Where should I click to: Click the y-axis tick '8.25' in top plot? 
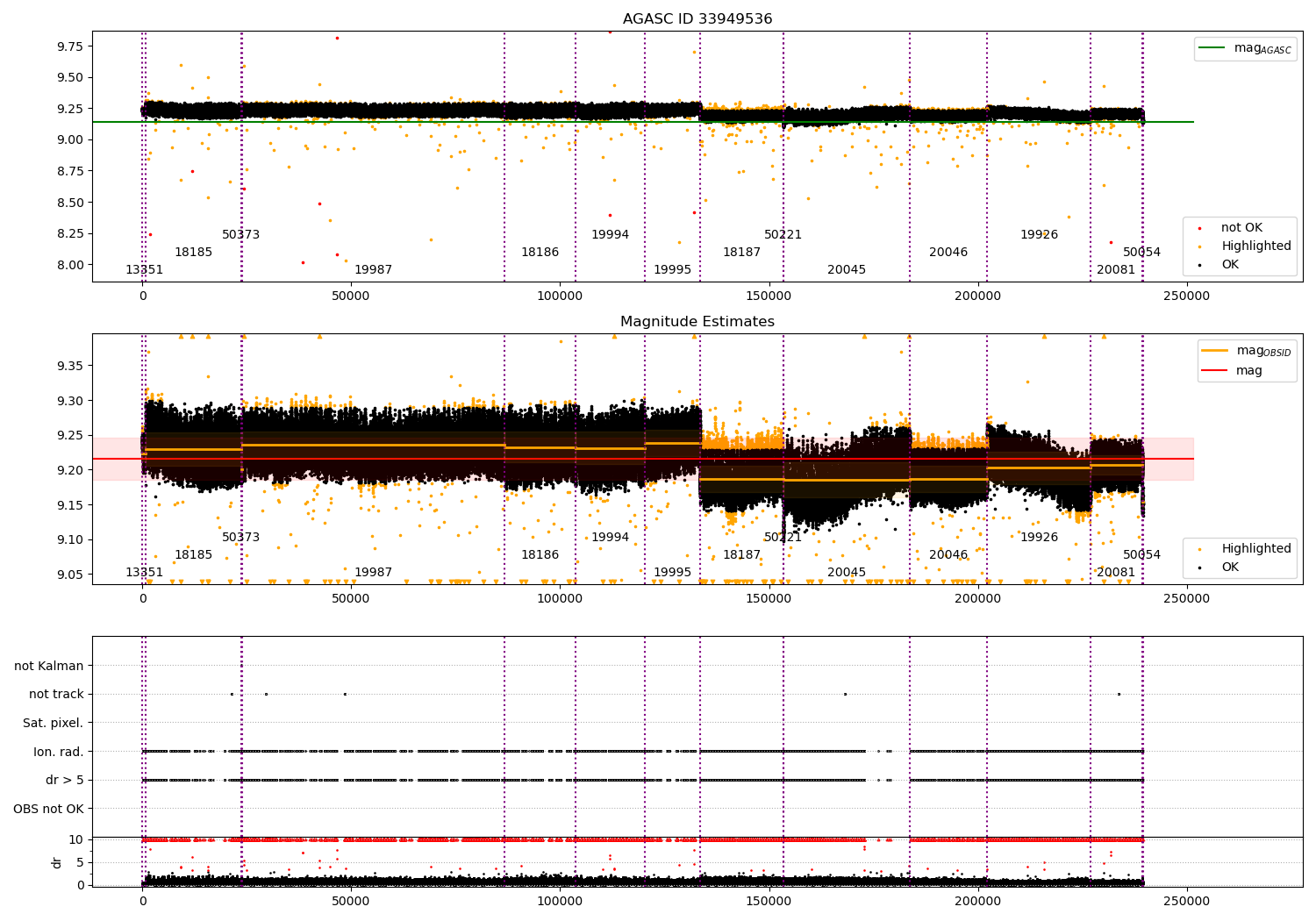[68, 233]
